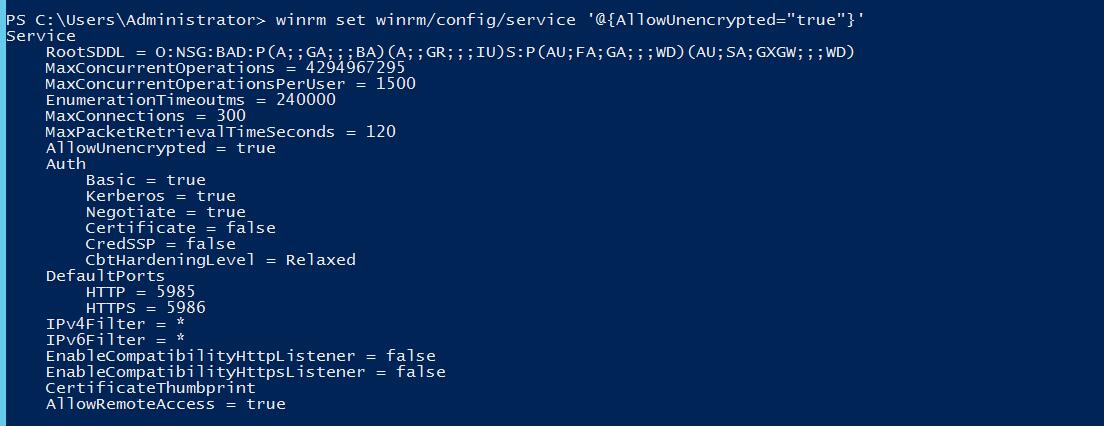The width and height of the screenshot is (1104, 426).
Task: Click the MaxConnections = 300 line
Action: click(146, 115)
